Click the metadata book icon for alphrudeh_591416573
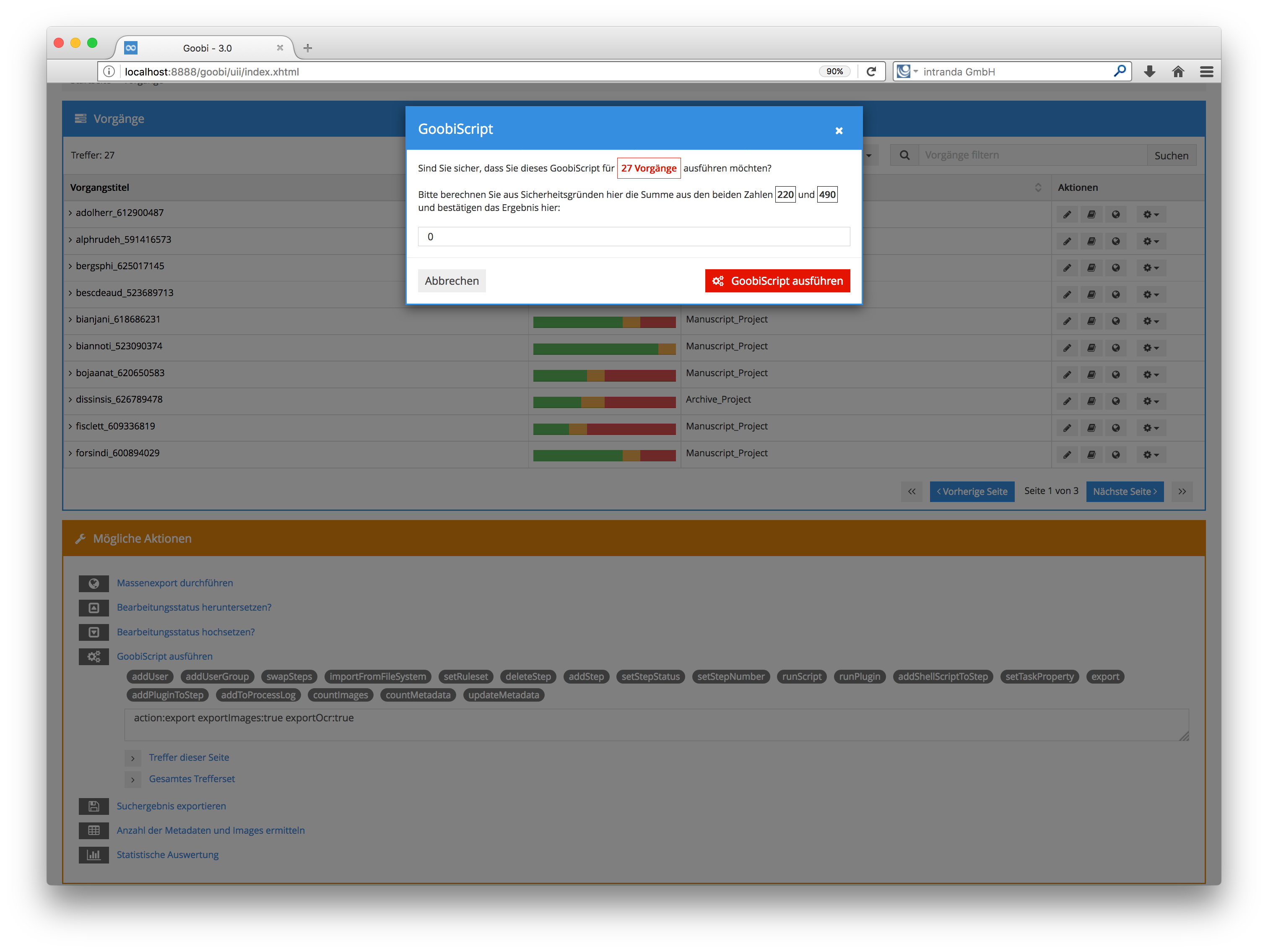Screen dimensions: 1268x952 tap(1091, 242)
